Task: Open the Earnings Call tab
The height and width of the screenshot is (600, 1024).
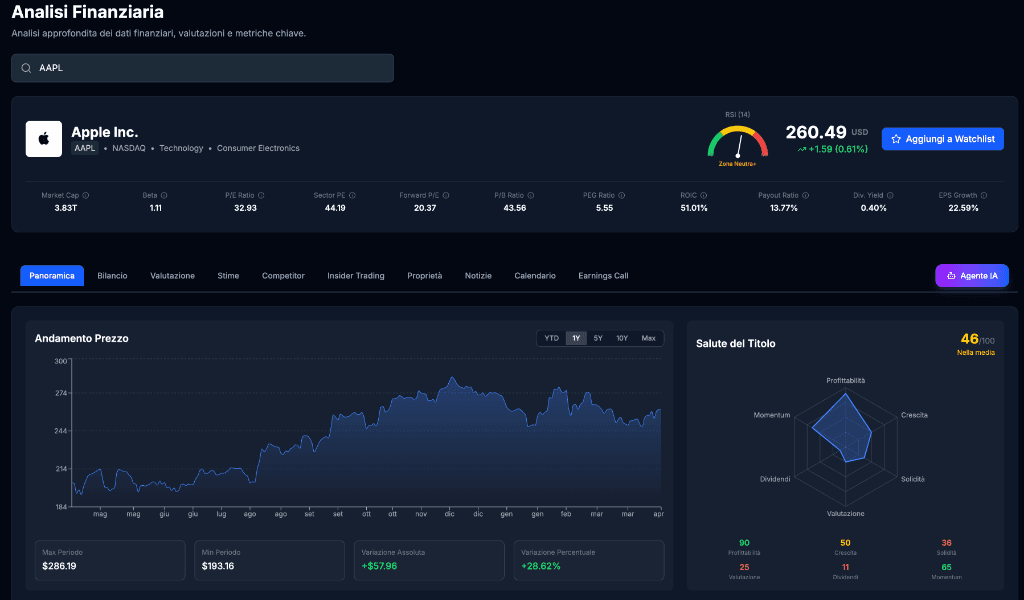Action: click(x=603, y=276)
